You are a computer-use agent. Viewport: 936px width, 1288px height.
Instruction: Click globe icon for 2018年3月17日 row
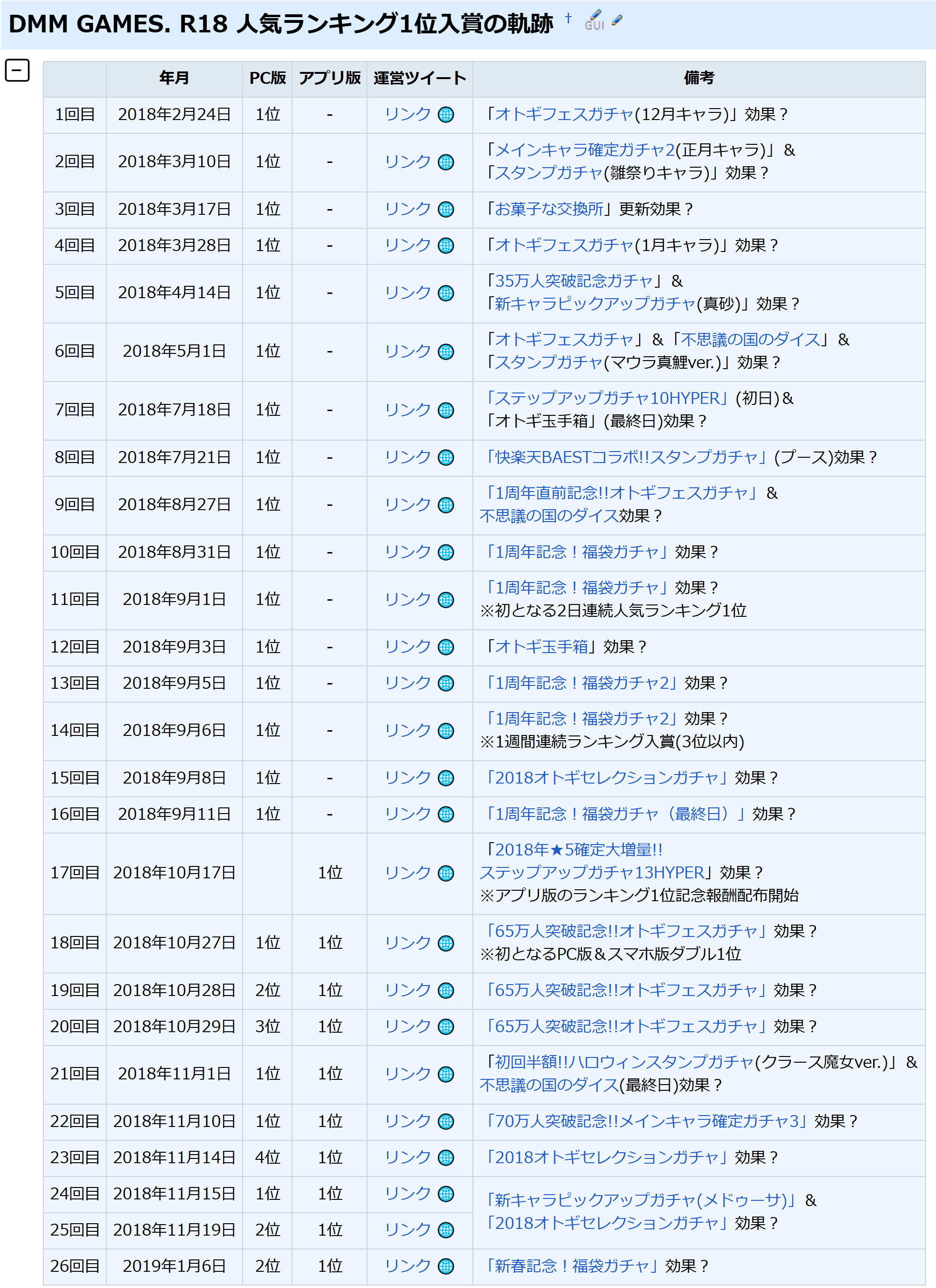(446, 210)
